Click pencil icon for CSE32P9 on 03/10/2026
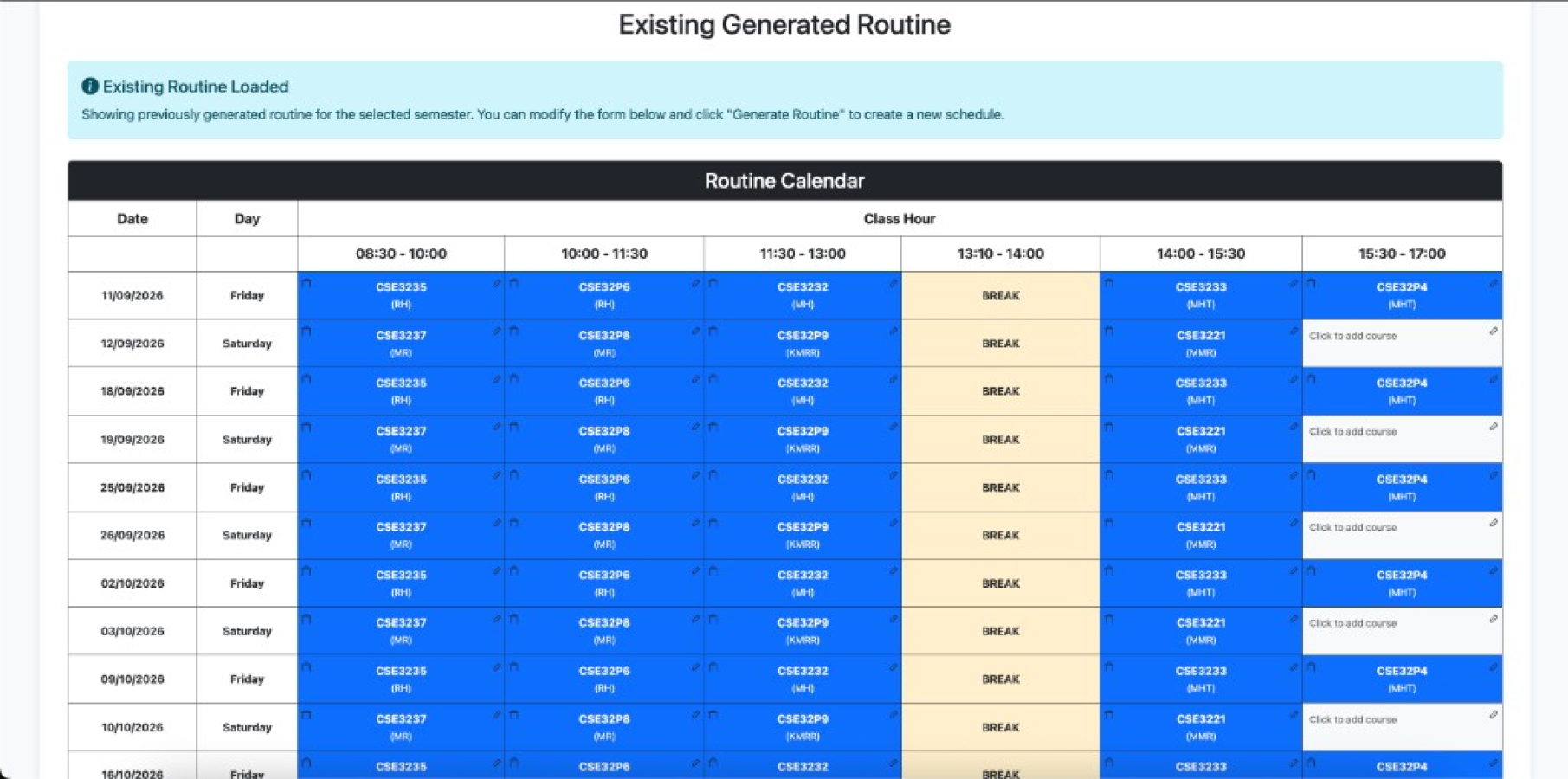This screenshot has height=779, width=1568. 894,619
